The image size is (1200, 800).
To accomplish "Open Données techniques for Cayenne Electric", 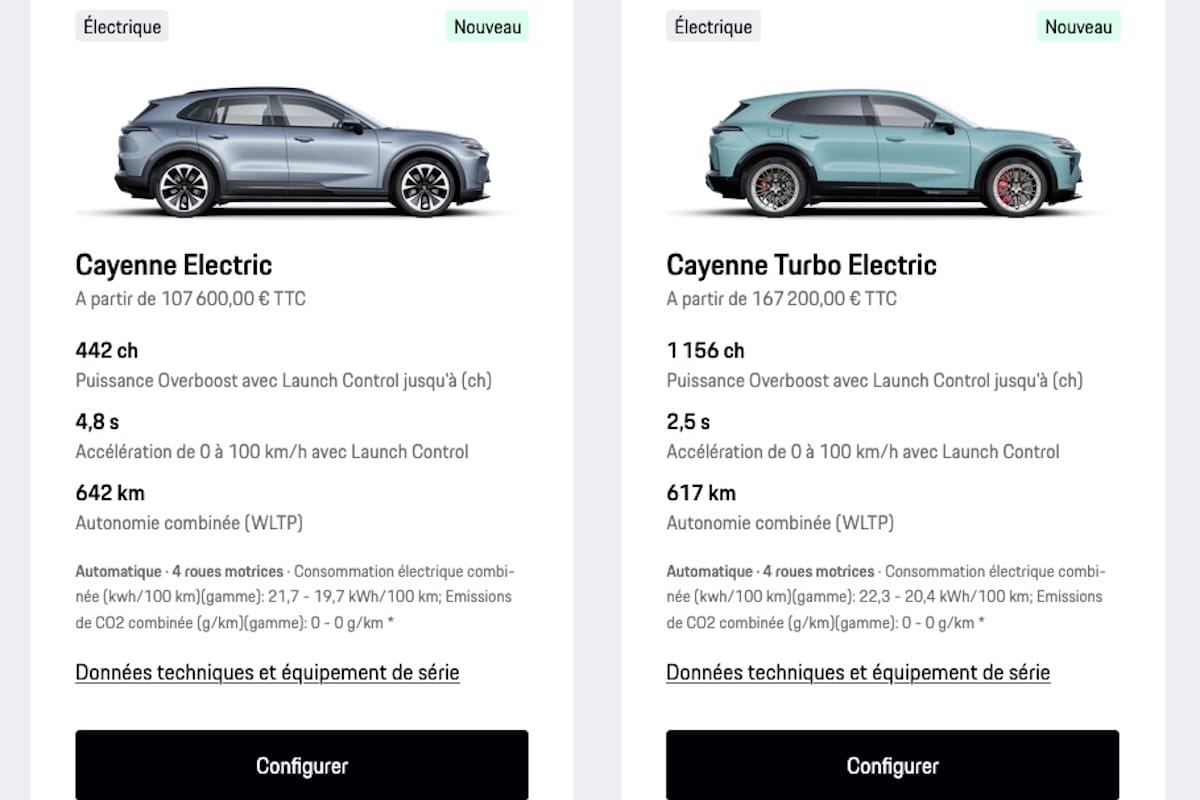I will click(267, 672).
